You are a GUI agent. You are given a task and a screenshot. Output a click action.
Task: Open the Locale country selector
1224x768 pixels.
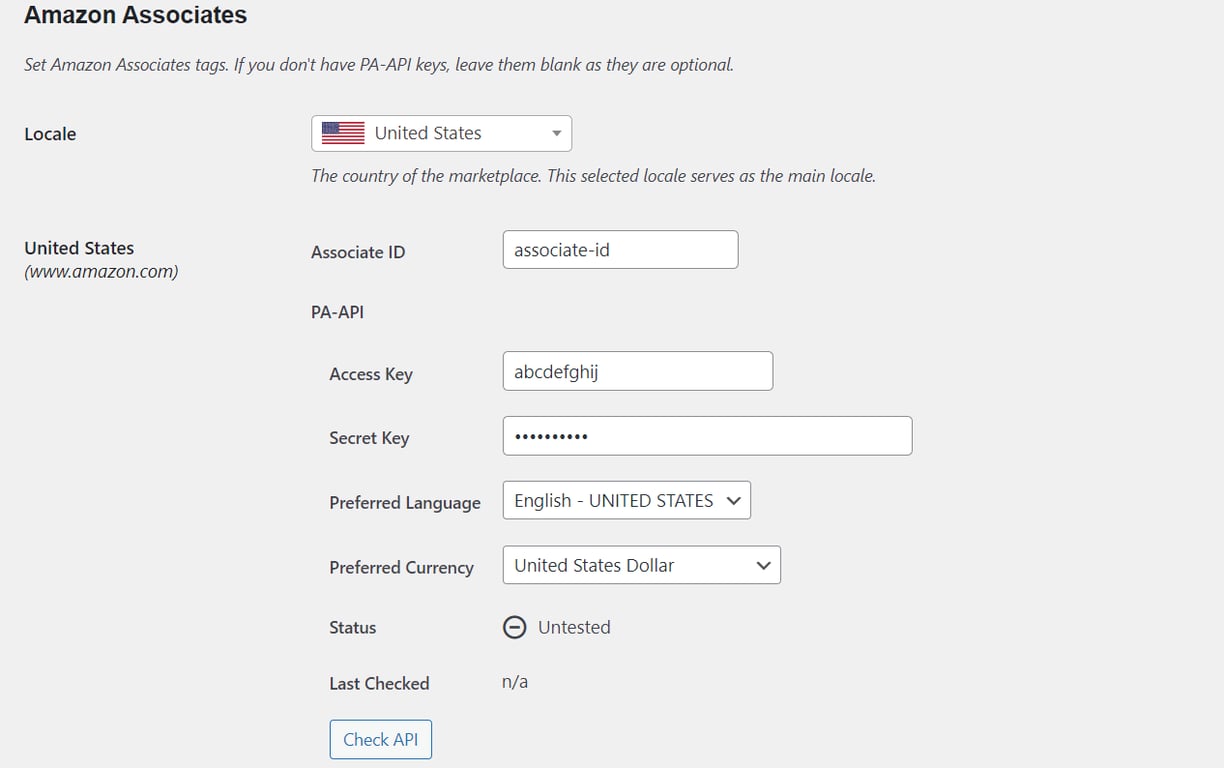tap(441, 132)
